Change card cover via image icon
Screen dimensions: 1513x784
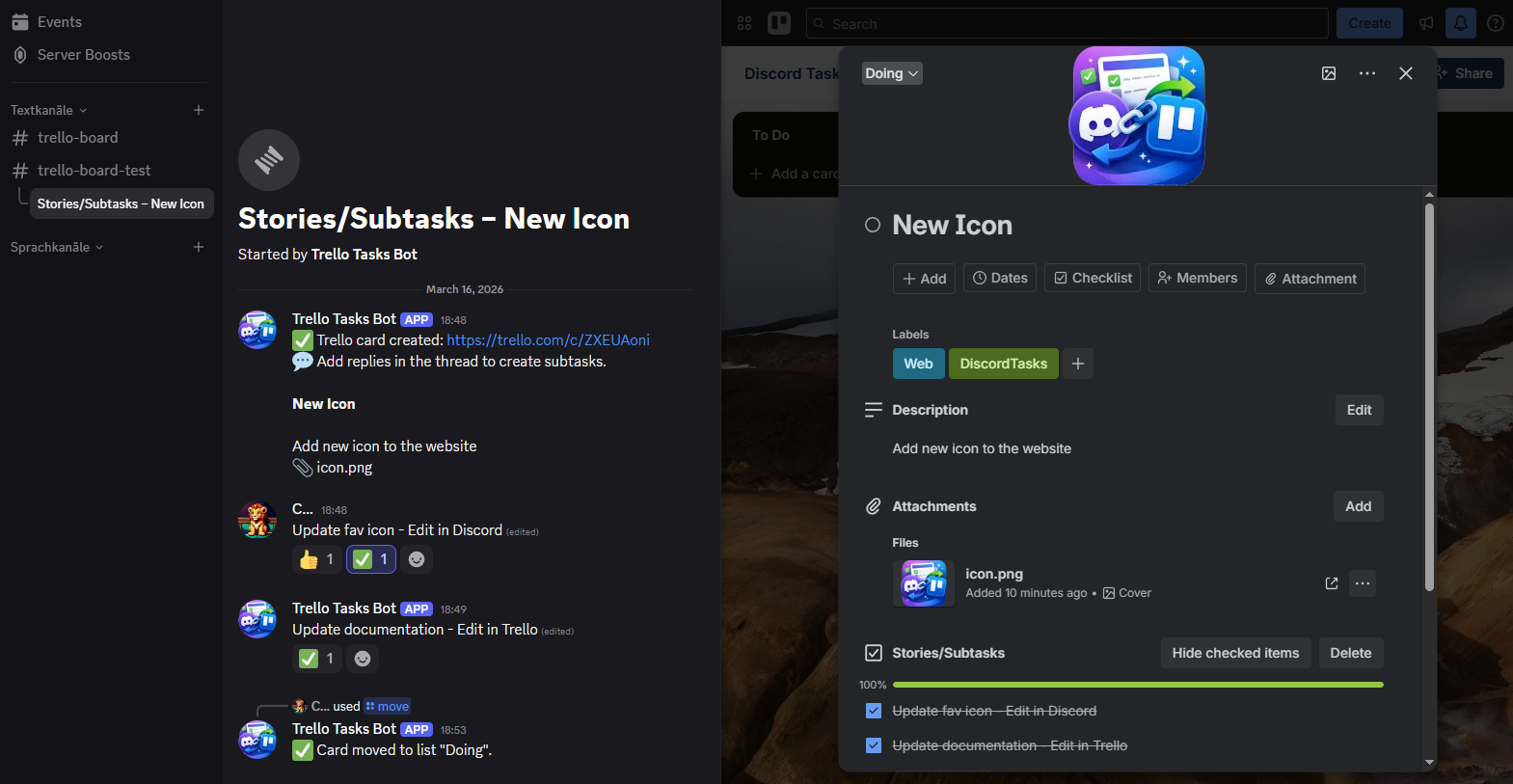[x=1329, y=73]
